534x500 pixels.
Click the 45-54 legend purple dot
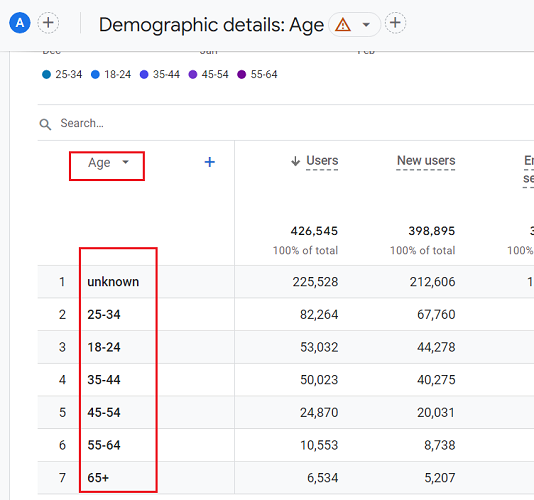(x=193, y=74)
